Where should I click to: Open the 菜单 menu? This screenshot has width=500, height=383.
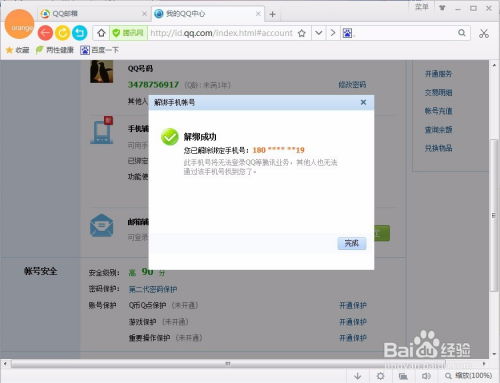point(421,7)
